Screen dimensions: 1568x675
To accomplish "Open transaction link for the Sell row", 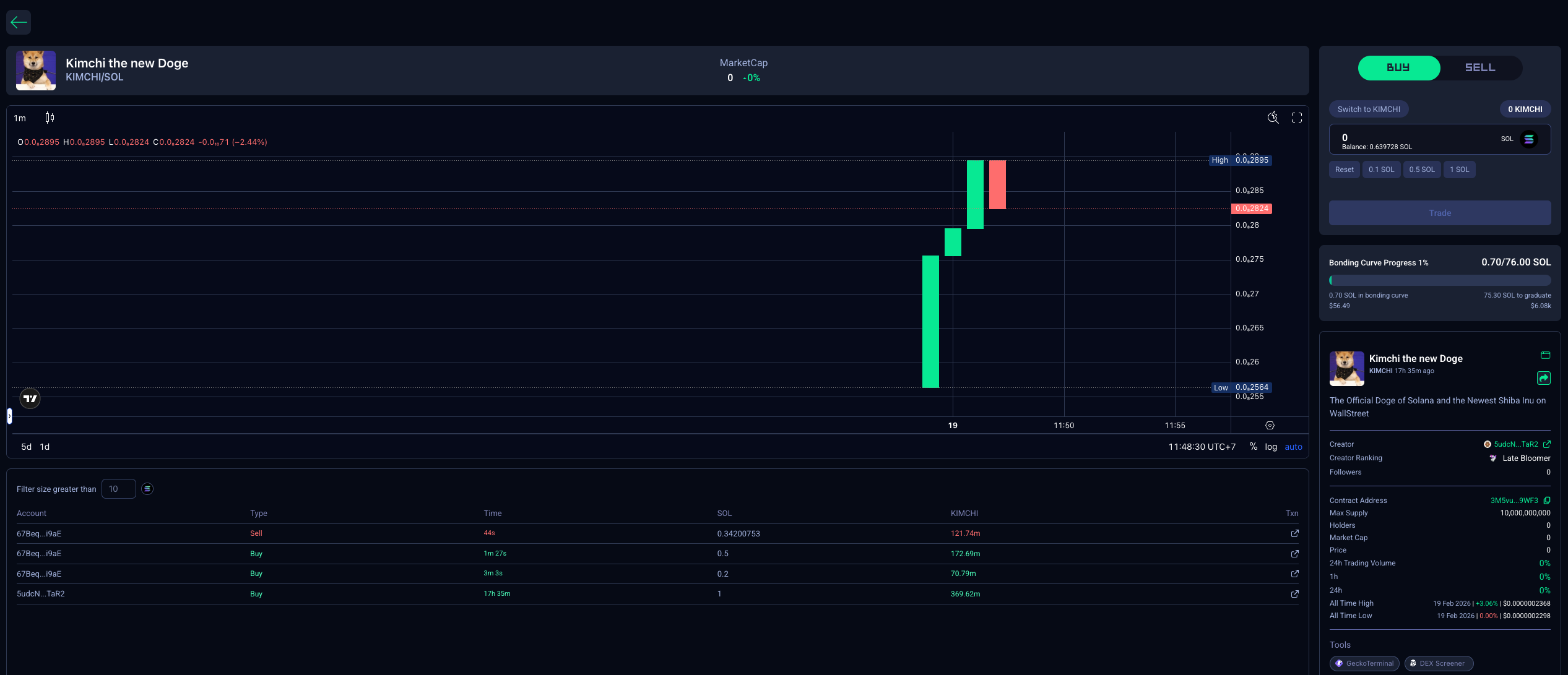I will [x=1294, y=533].
